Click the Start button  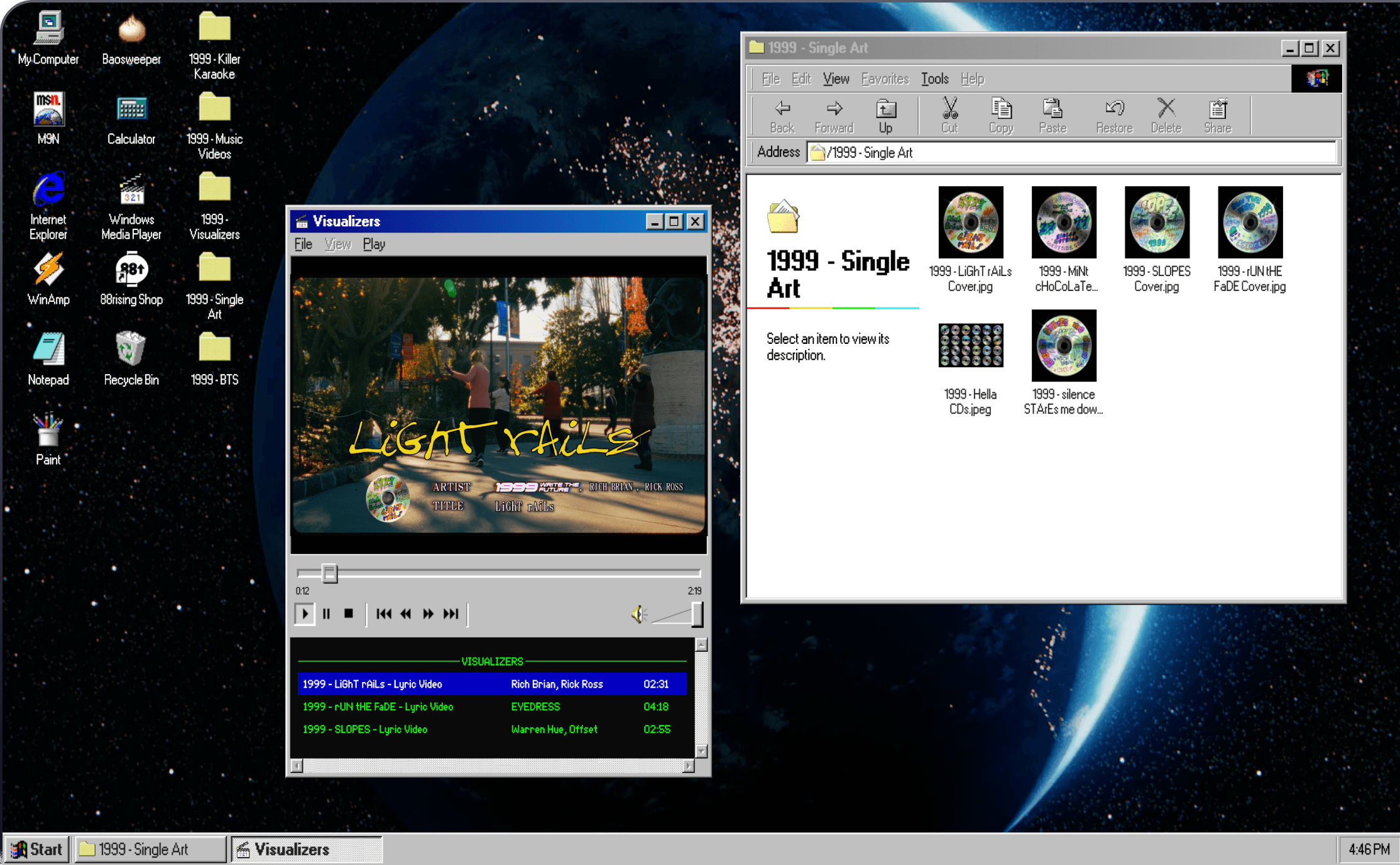click(36, 849)
